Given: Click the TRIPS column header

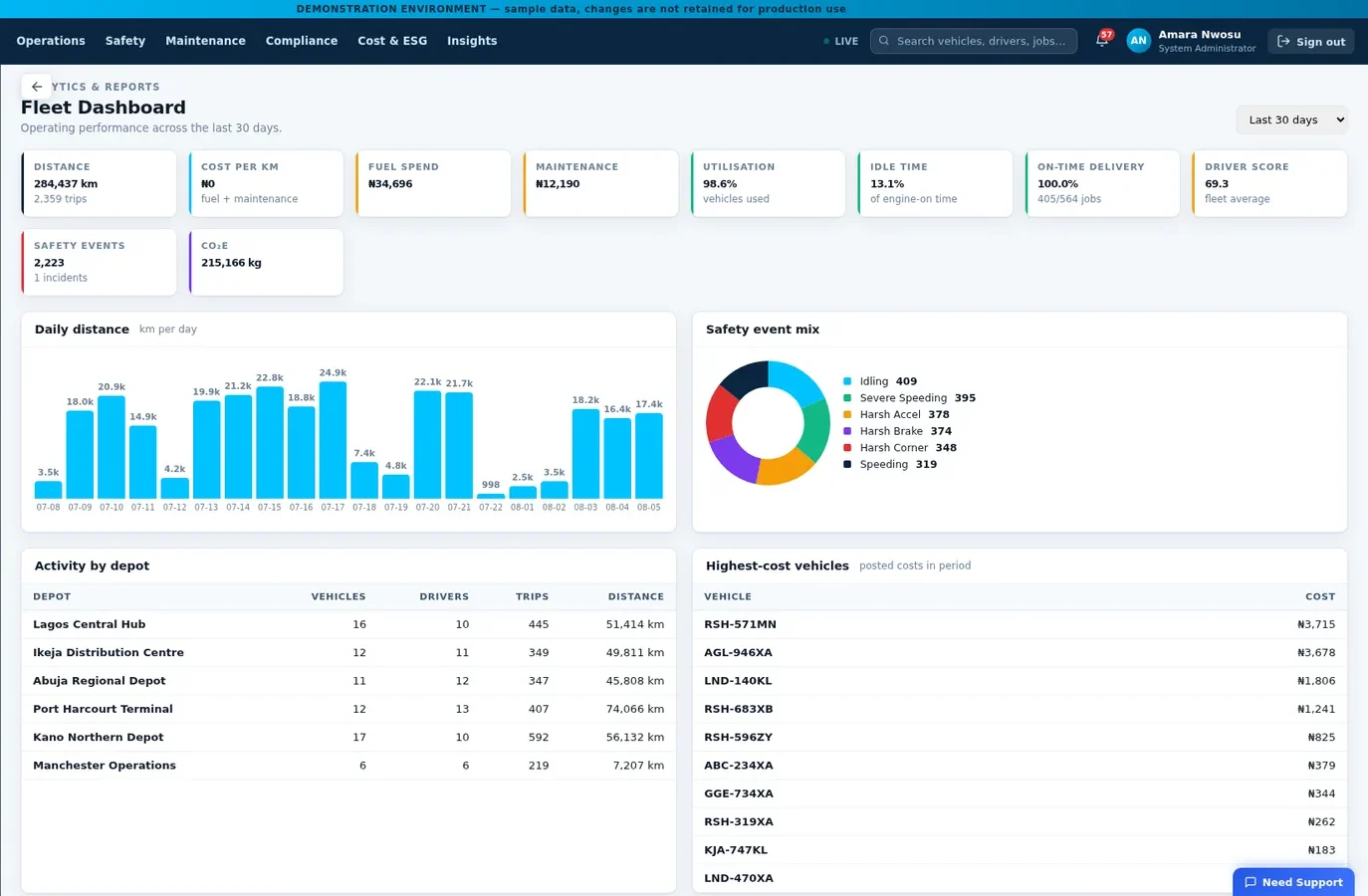Looking at the screenshot, I should [532, 596].
